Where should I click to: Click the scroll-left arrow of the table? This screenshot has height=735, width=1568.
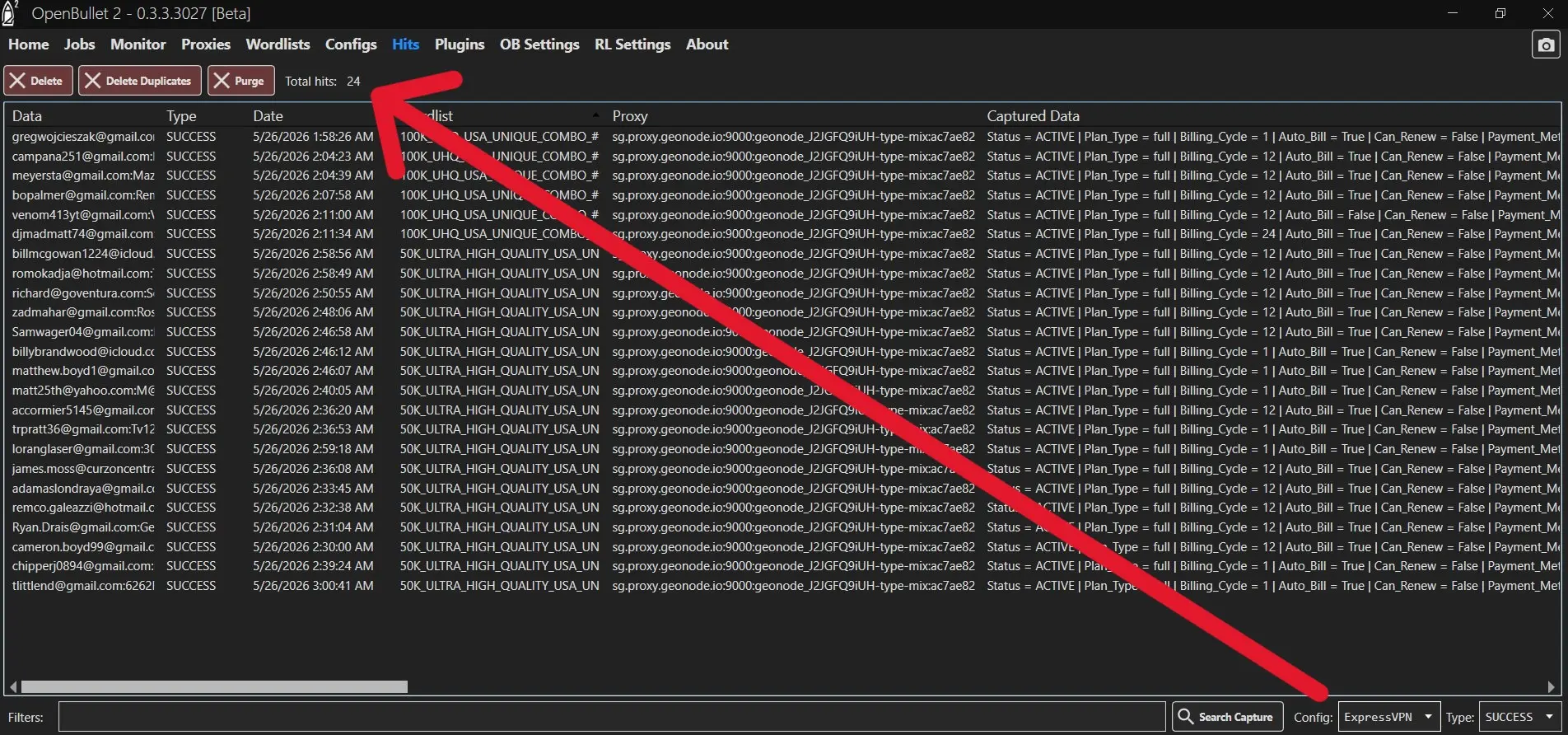(x=13, y=686)
